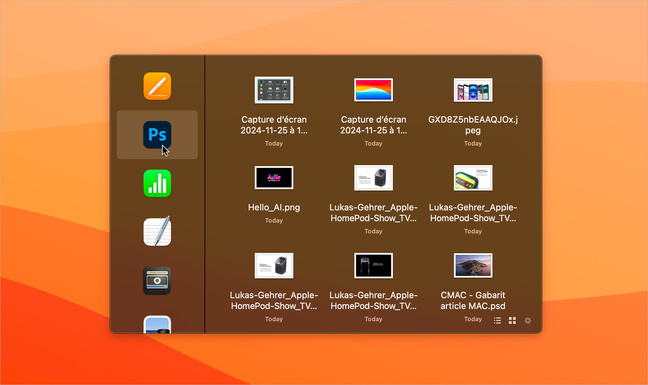Select the TextEdit app icon in the sidebar
The width and height of the screenshot is (648, 385).
(x=157, y=231)
